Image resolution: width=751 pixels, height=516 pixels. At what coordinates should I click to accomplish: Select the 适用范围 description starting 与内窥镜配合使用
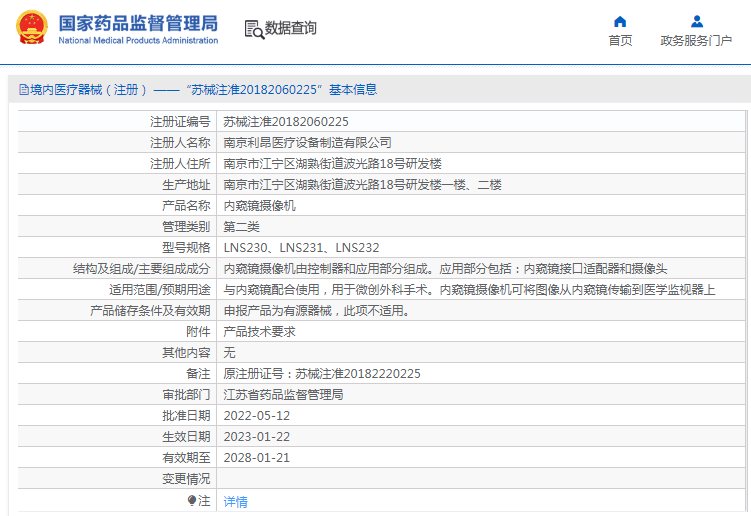point(469,290)
